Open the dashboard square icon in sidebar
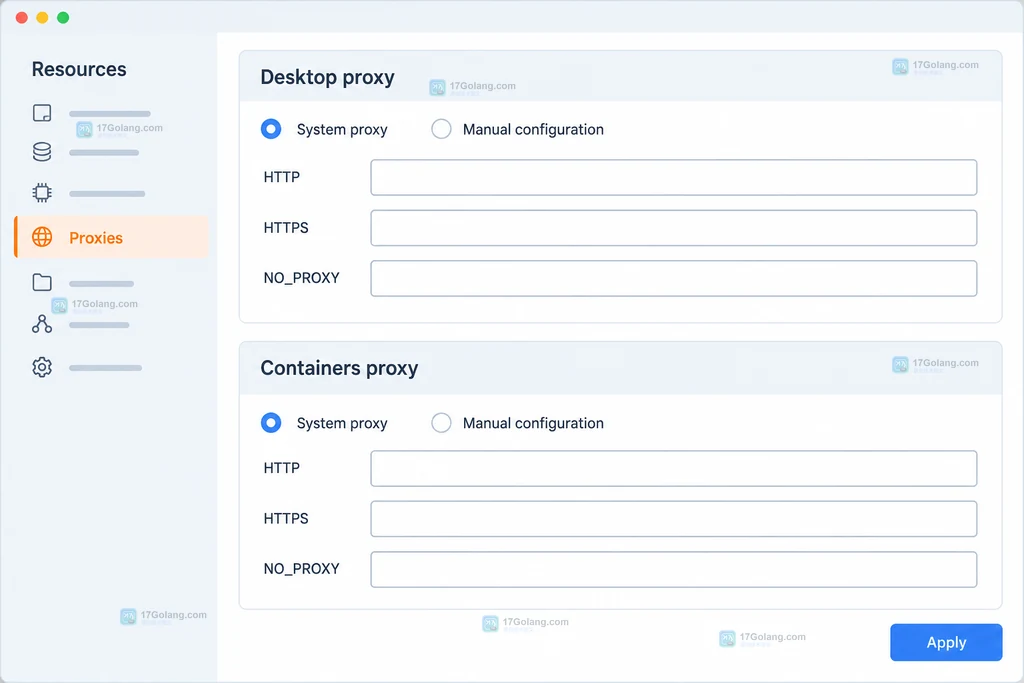The width and height of the screenshot is (1024, 683). pyautogui.click(x=42, y=113)
